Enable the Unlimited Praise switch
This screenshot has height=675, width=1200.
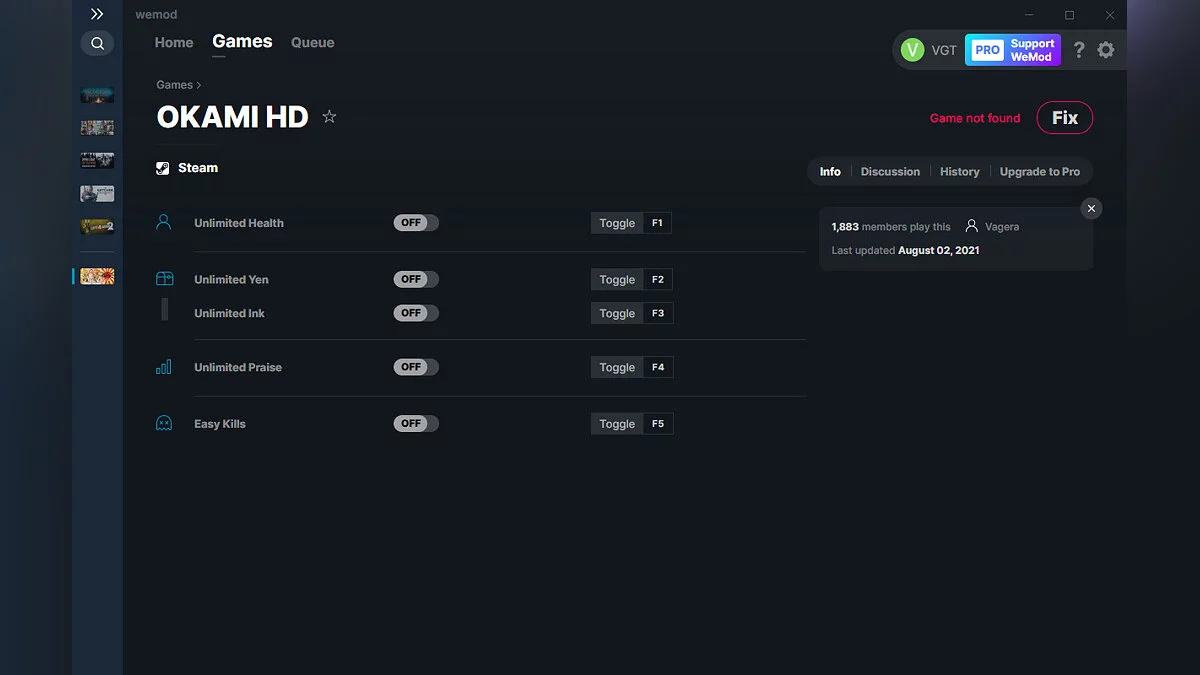pyautogui.click(x=416, y=367)
